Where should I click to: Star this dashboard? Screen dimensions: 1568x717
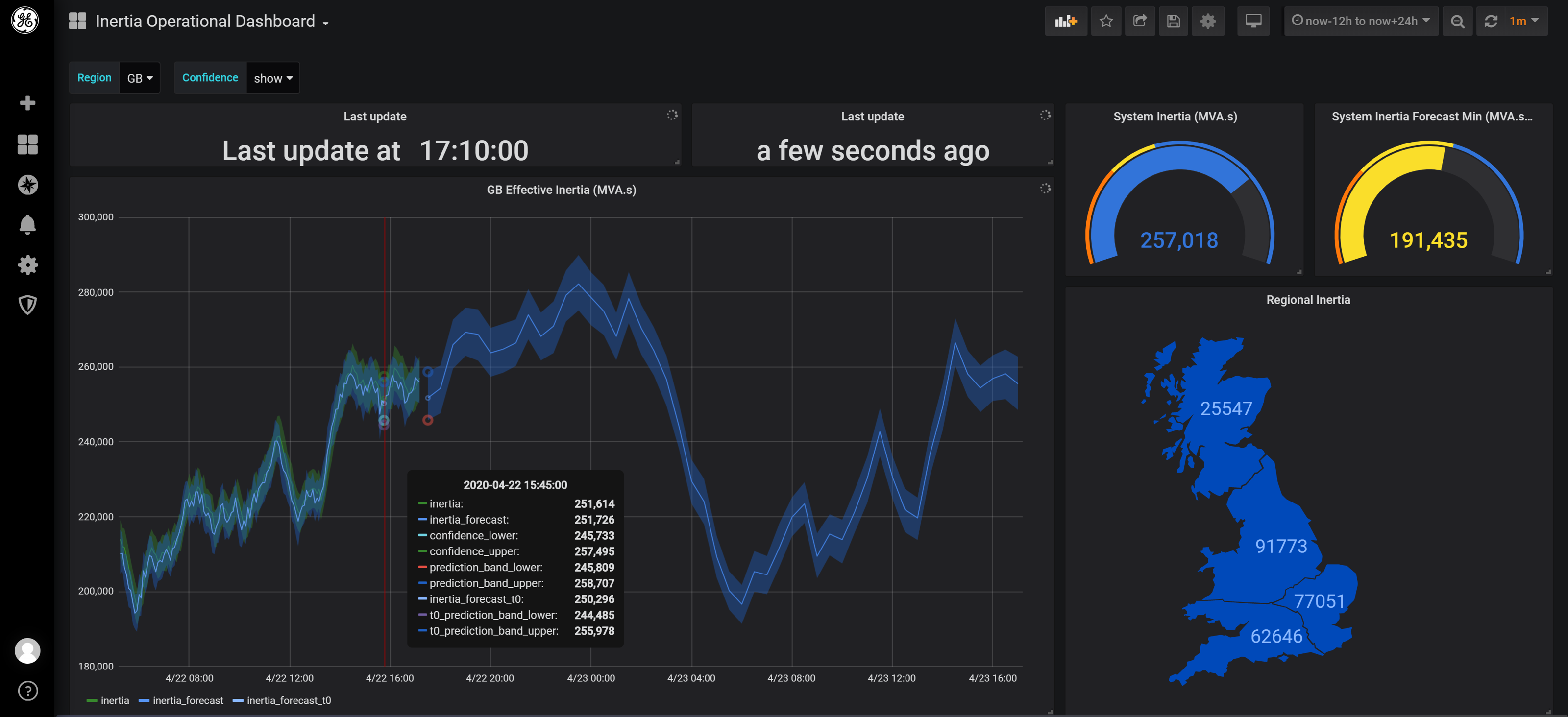(x=1106, y=21)
